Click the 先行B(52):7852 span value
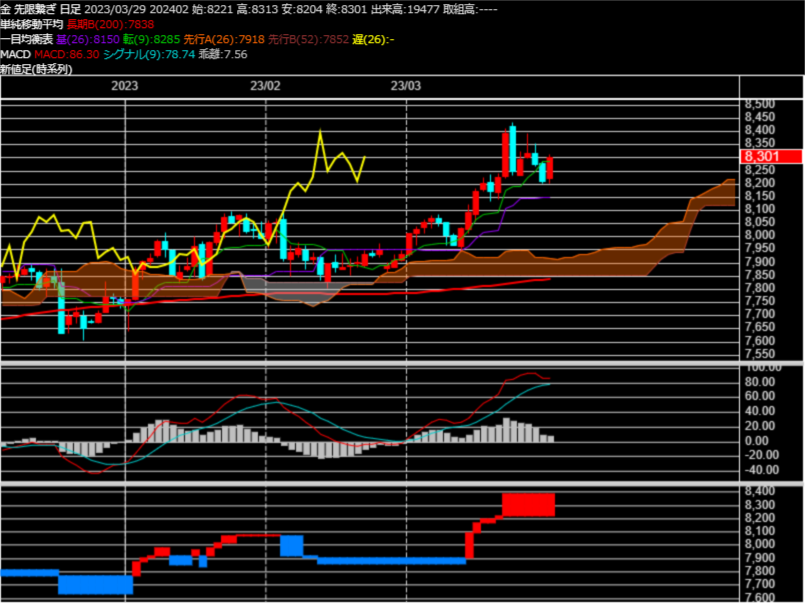Viewport: 805px width, 603px height. (x=309, y=40)
